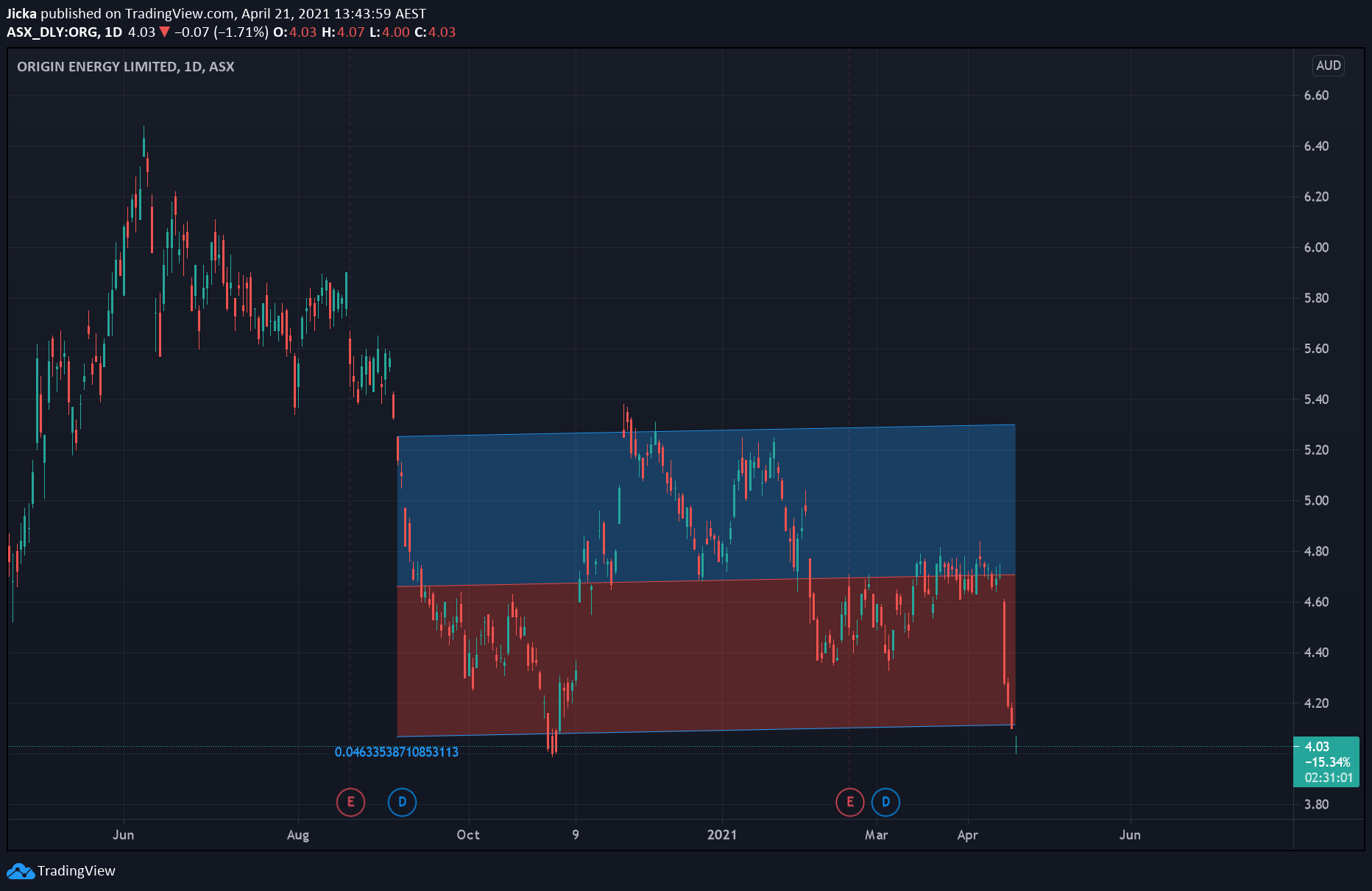Click the ASX_DLY:ORG, 1D symbol header
Viewport: 1372px width, 891px height.
click(x=64, y=32)
